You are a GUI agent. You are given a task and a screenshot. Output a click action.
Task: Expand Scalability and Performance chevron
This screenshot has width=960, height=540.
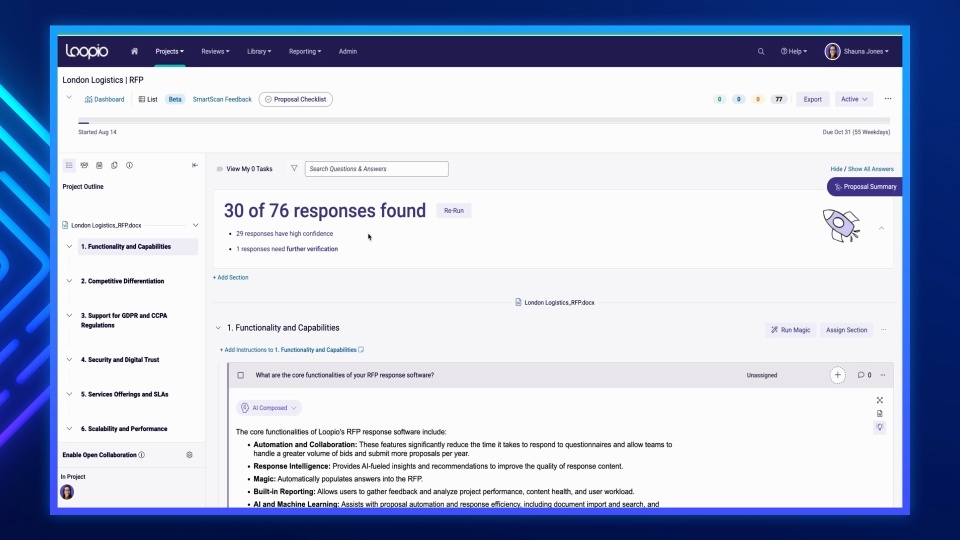point(69,429)
